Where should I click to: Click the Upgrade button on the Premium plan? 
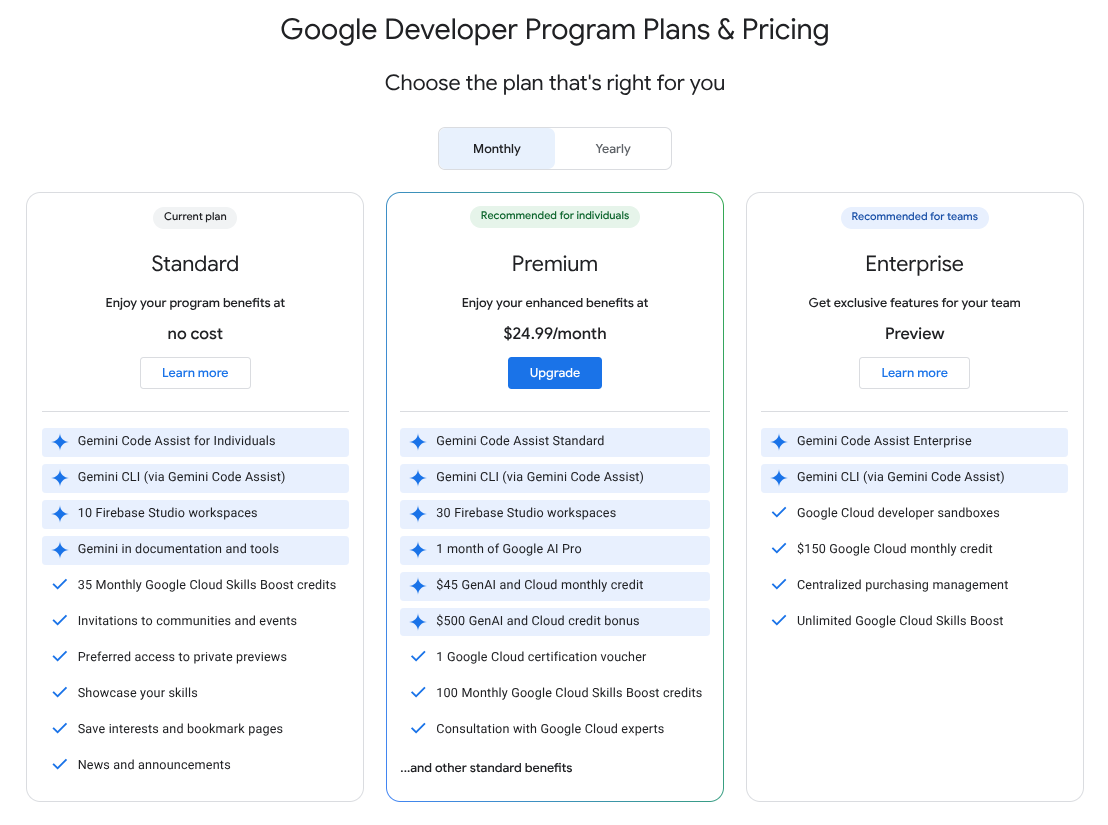point(555,372)
